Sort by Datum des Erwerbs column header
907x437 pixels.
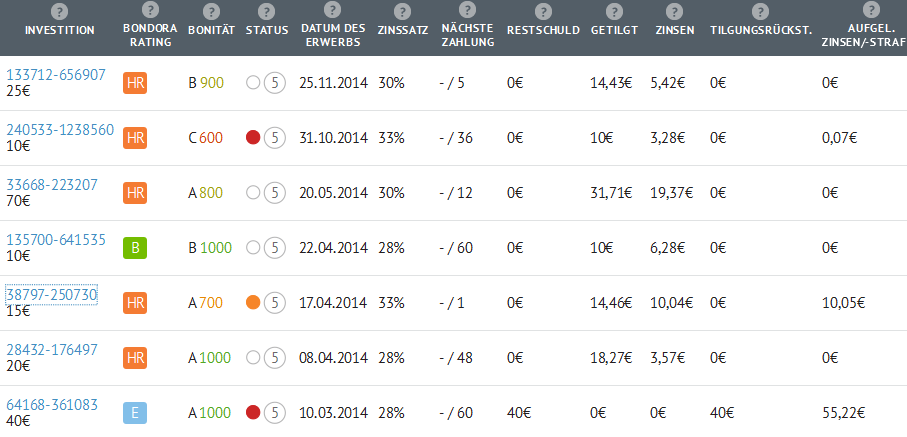(333, 36)
